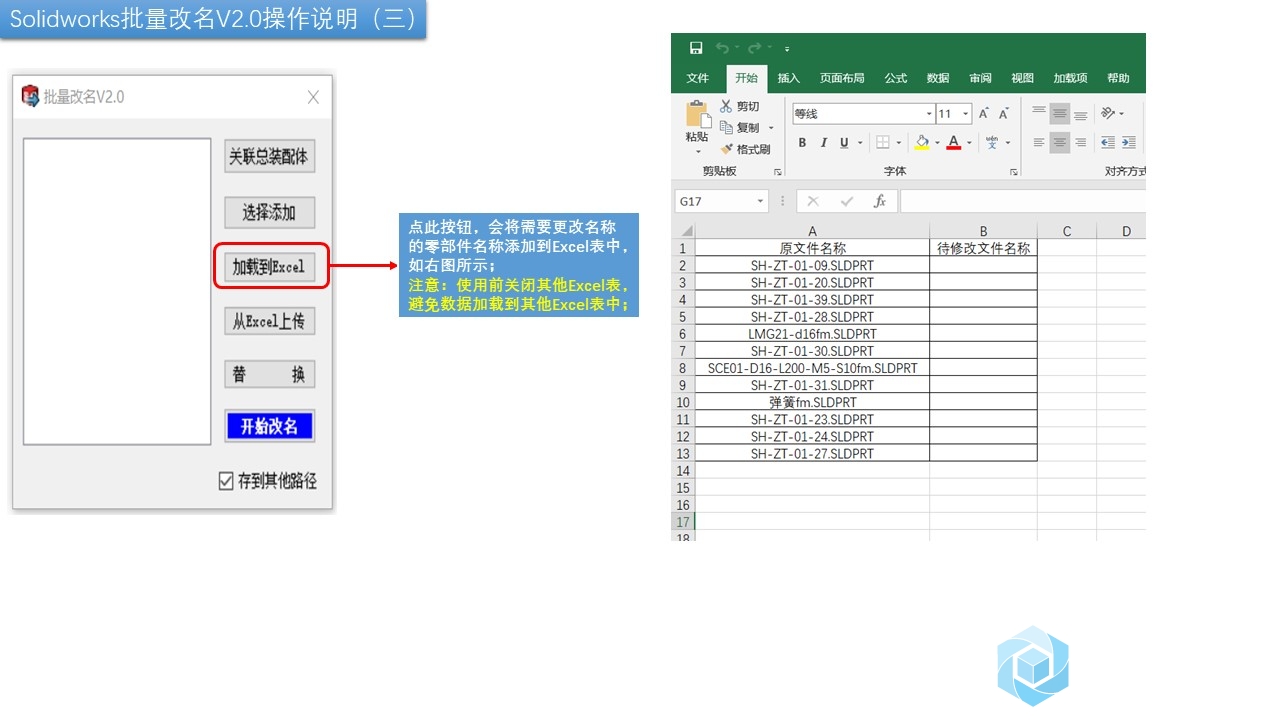Select cell 弹簧fm.SLDPRT
This screenshot has height=720, width=1280.
(812, 402)
